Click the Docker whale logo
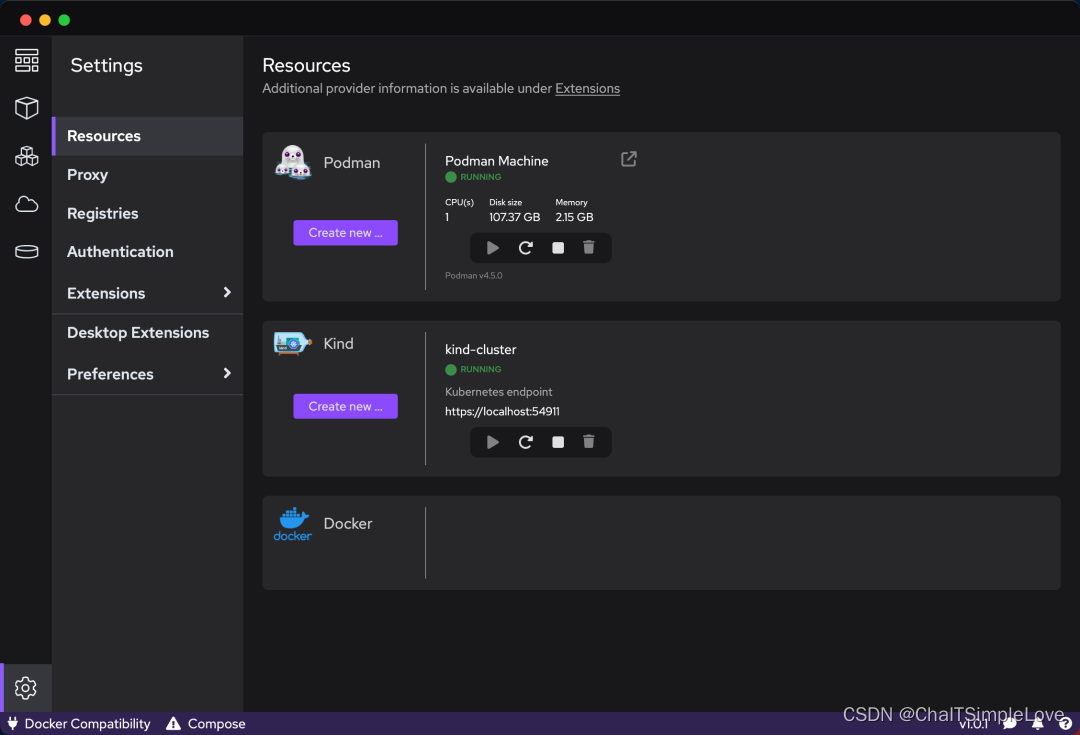 point(293,524)
